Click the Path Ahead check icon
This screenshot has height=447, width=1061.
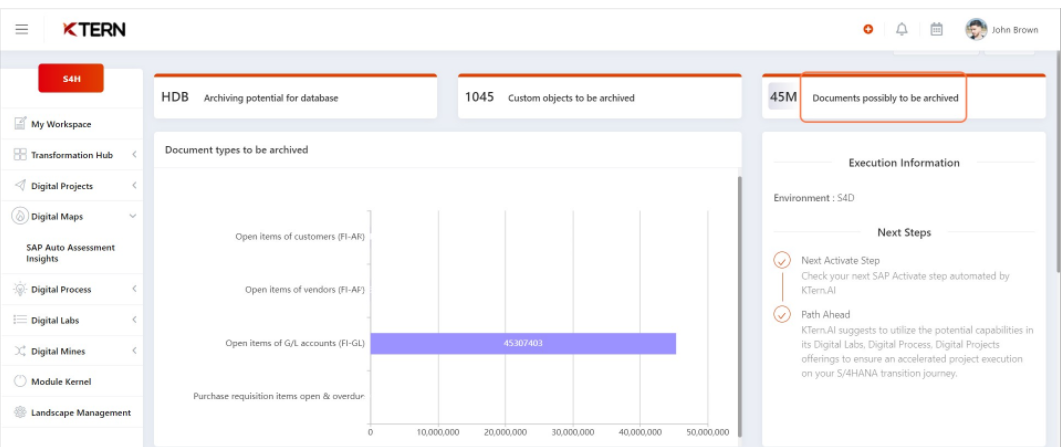pos(782,314)
